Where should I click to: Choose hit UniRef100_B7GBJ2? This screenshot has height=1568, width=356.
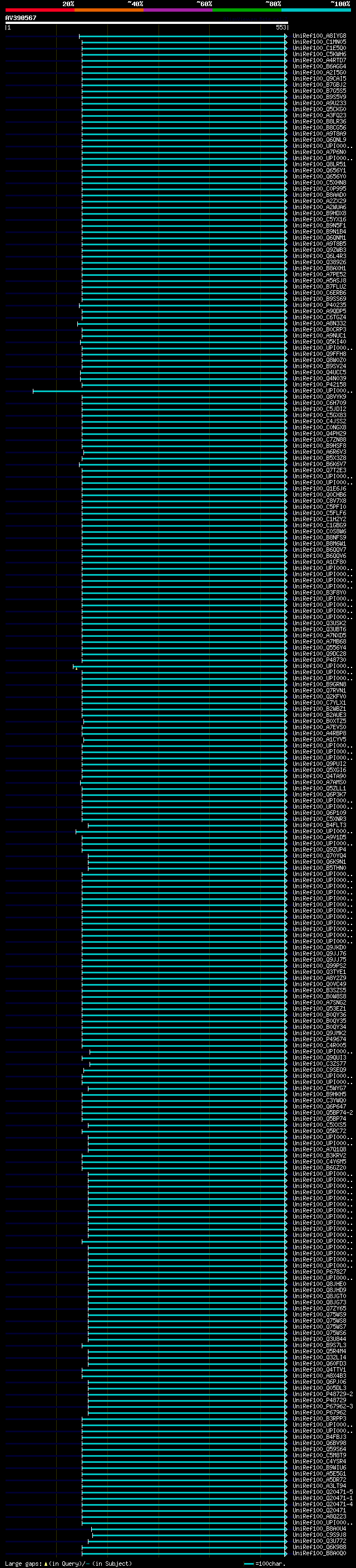coord(319,85)
